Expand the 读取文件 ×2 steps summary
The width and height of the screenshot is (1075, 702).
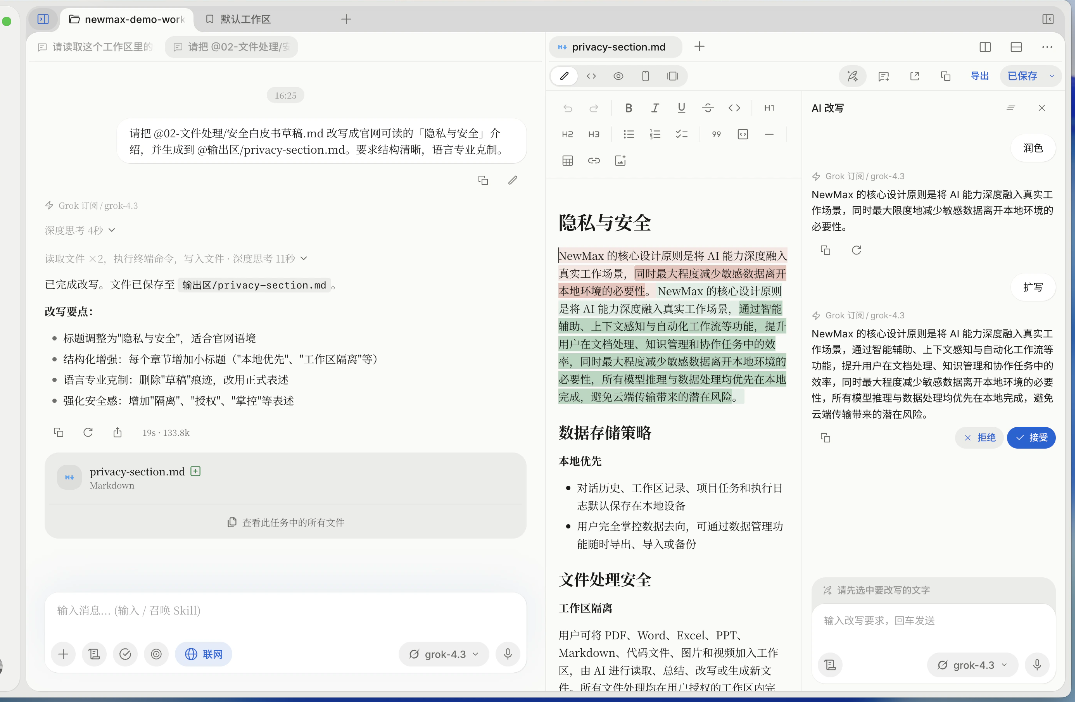pyautogui.click(x=176, y=258)
